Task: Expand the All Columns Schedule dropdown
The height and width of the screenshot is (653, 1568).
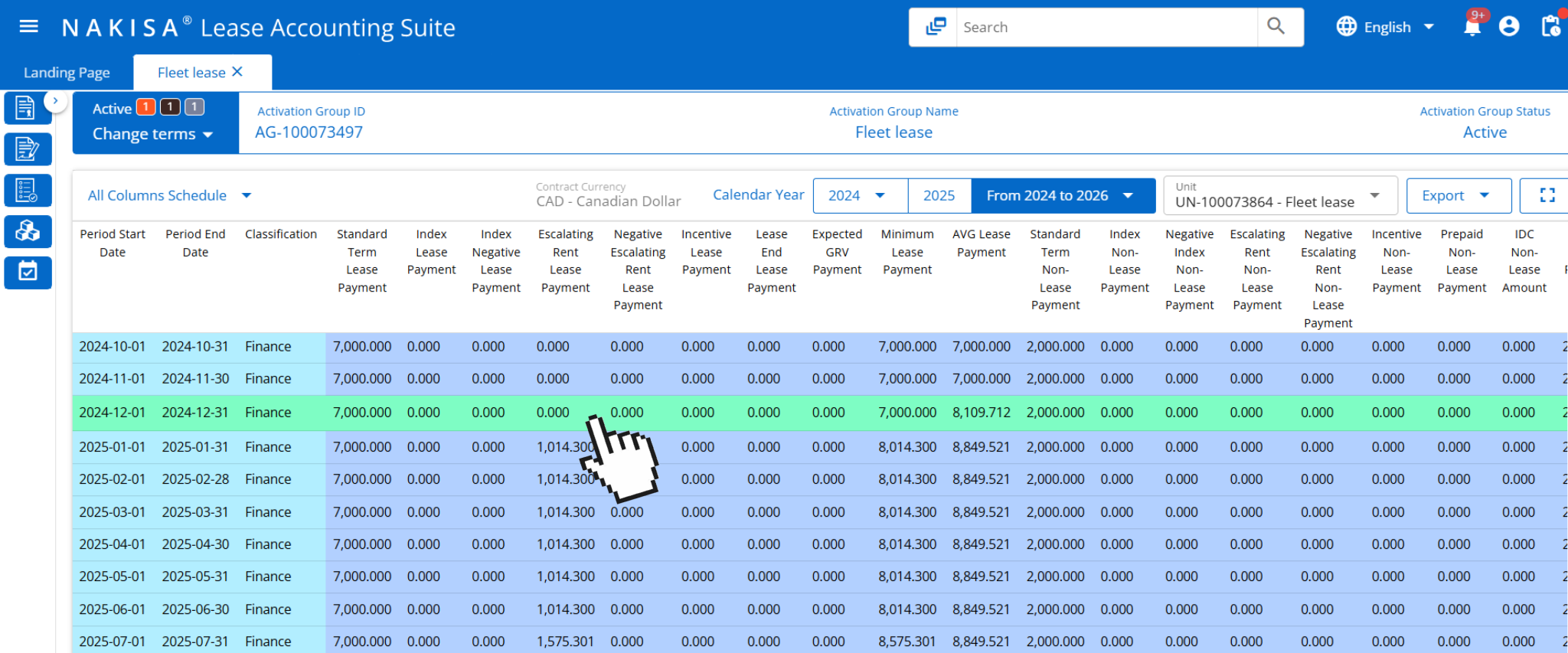Action: (169, 195)
